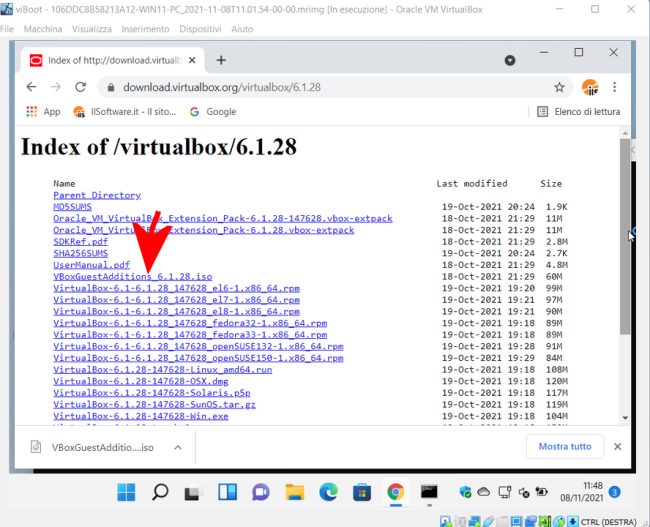
Task: Click the Chrome profile avatar
Action: pyautogui.click(x=589, y=87)
